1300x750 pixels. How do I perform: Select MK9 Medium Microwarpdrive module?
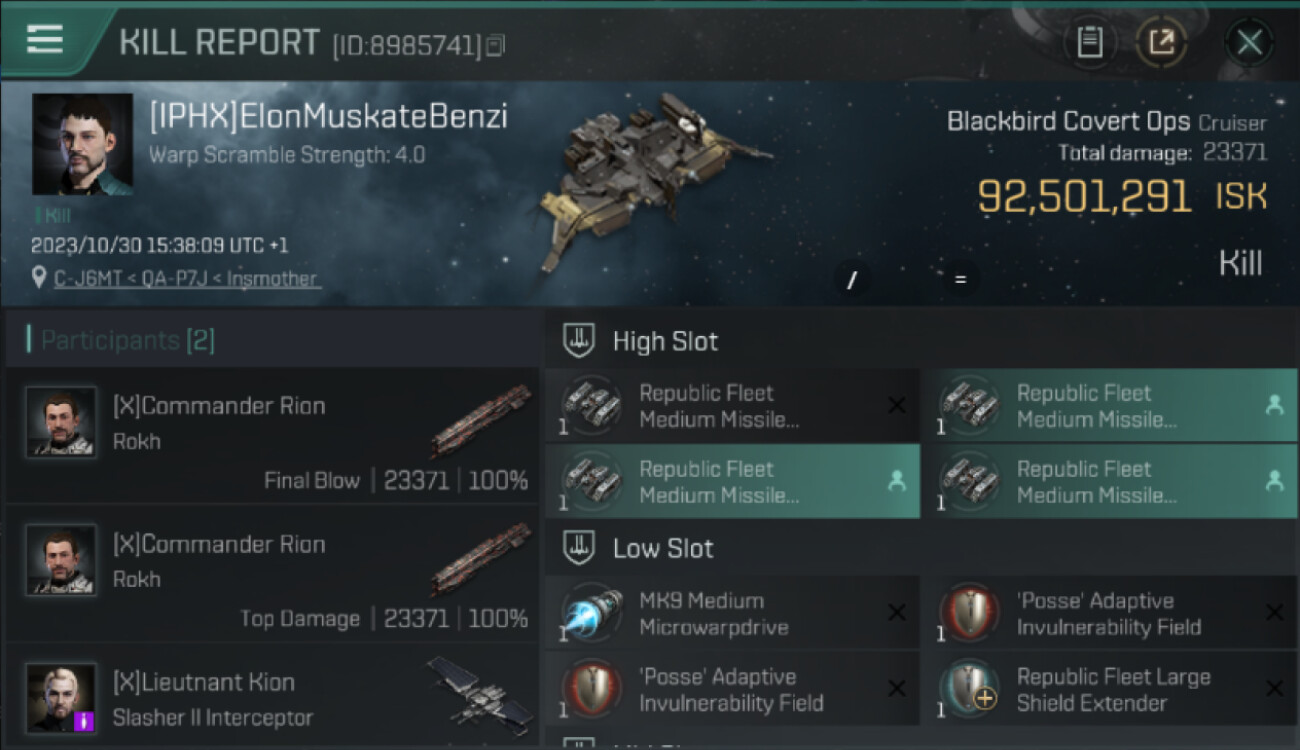click(x=732, y=614)
